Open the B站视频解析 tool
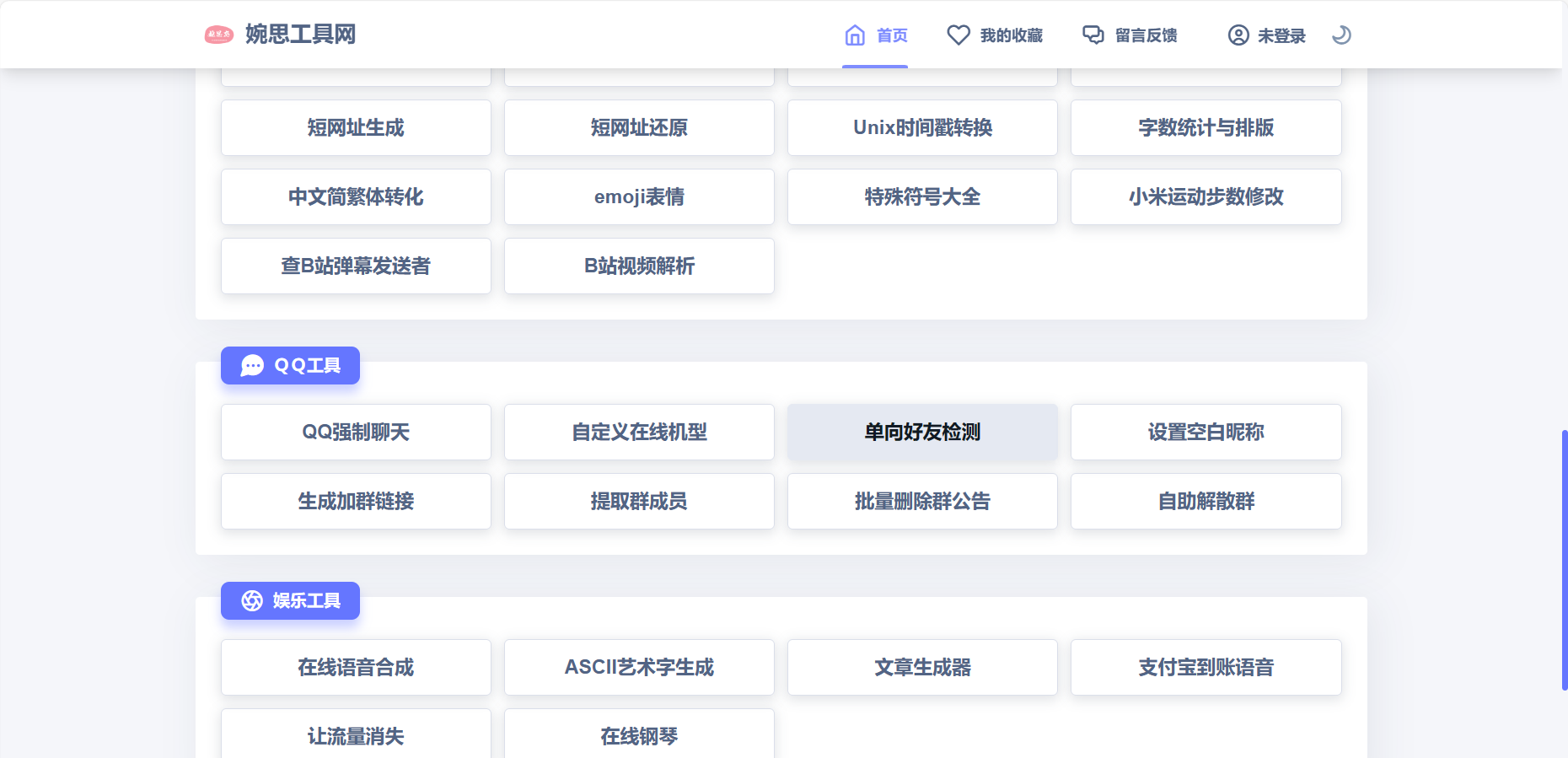This screenshot has width=1568, height=758. (x=639, y=266)
